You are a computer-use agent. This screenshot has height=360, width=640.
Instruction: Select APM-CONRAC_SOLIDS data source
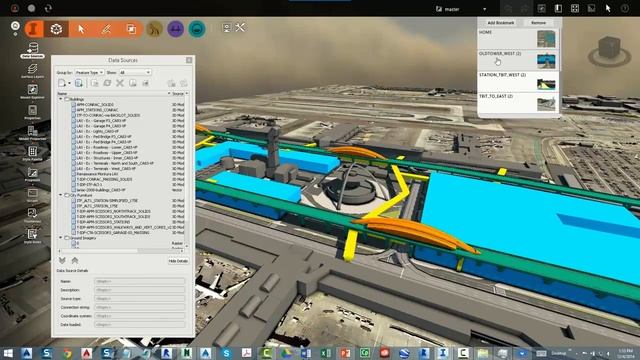point(95,104)
